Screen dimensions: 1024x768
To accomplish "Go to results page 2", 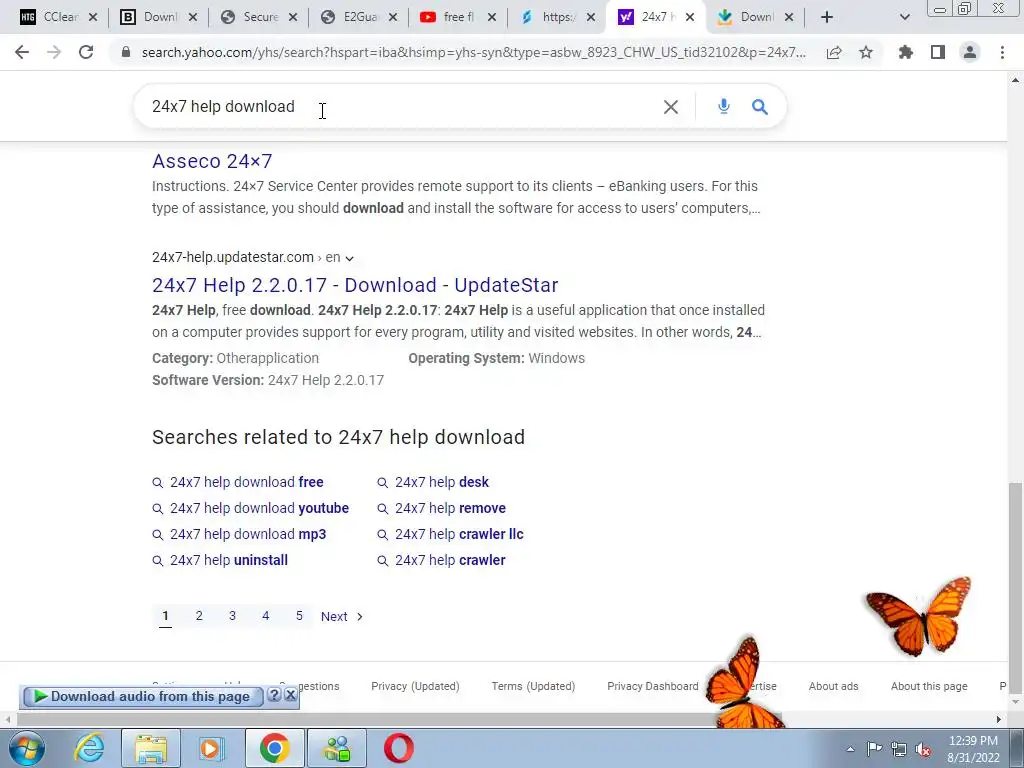I will pos(199,616).
